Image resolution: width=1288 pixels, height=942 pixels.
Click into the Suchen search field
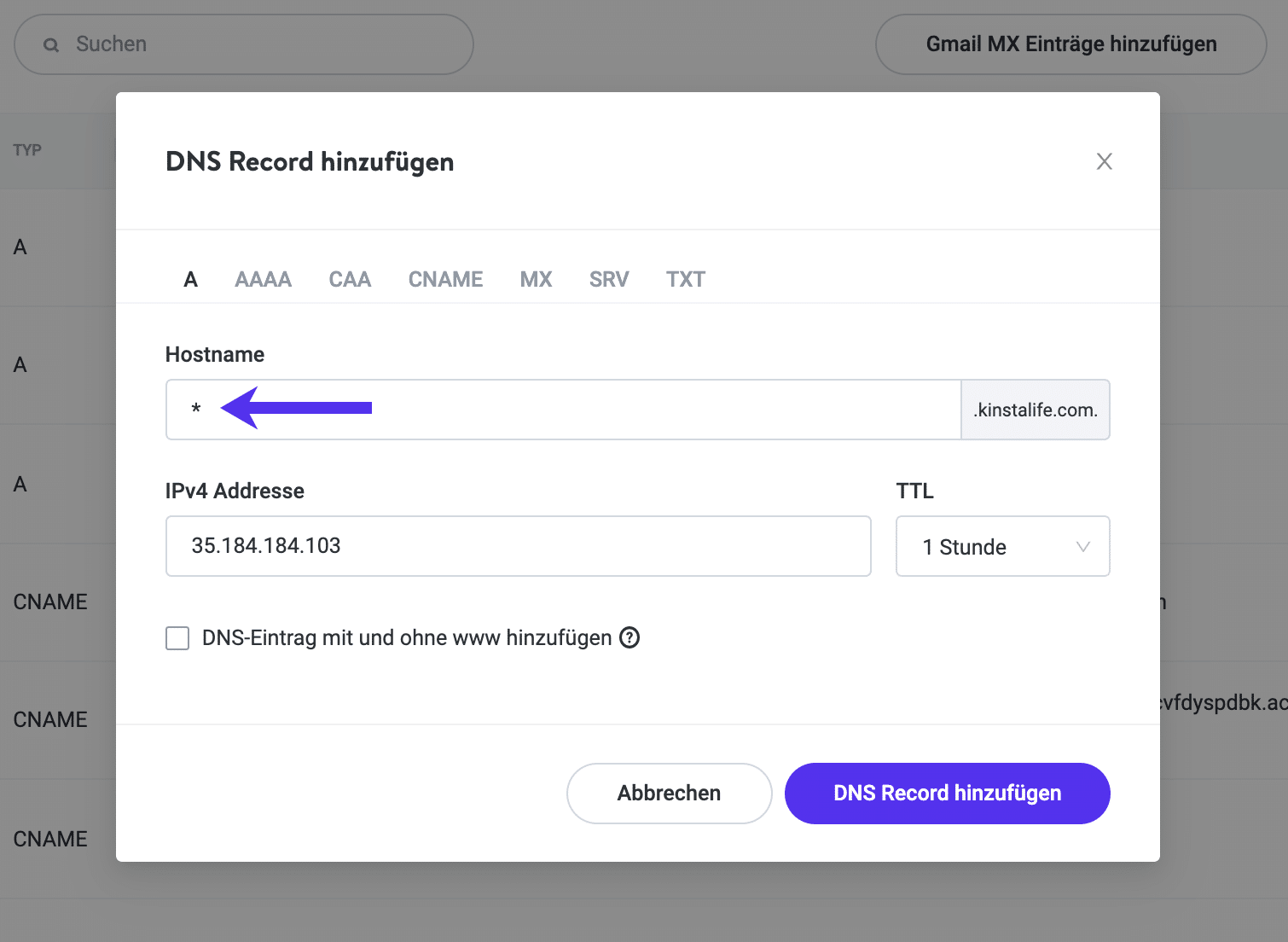pos(256,44)
